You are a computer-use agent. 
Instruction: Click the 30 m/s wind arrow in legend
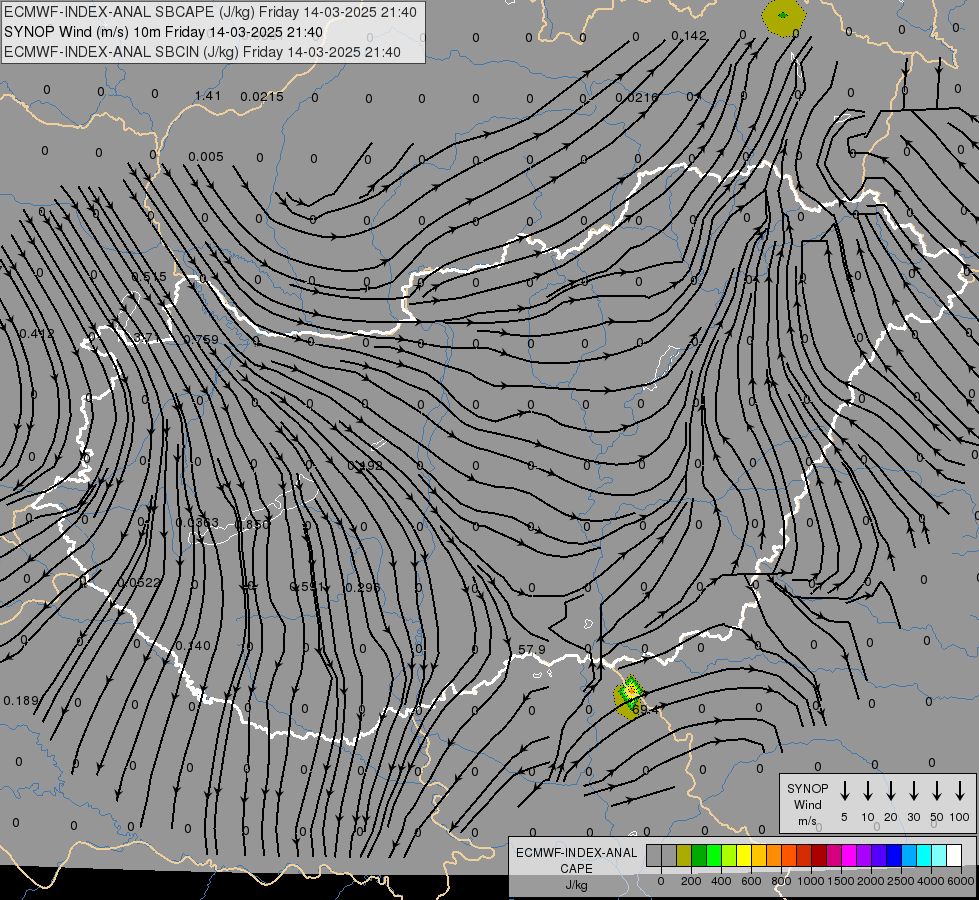tap(913, 791)
